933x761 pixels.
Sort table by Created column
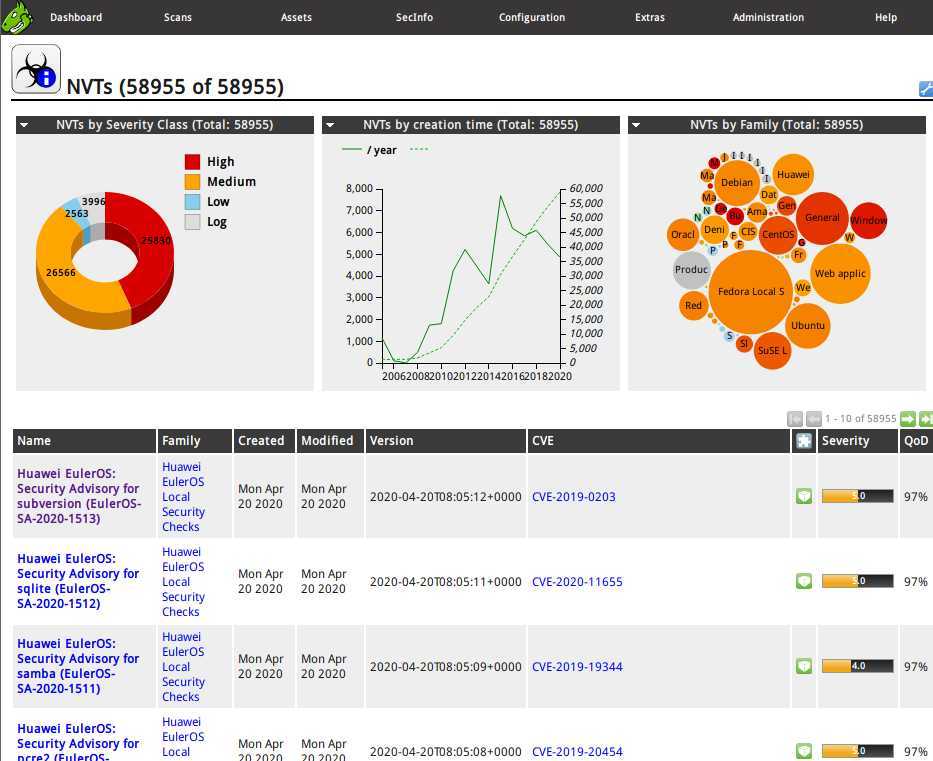261,441
